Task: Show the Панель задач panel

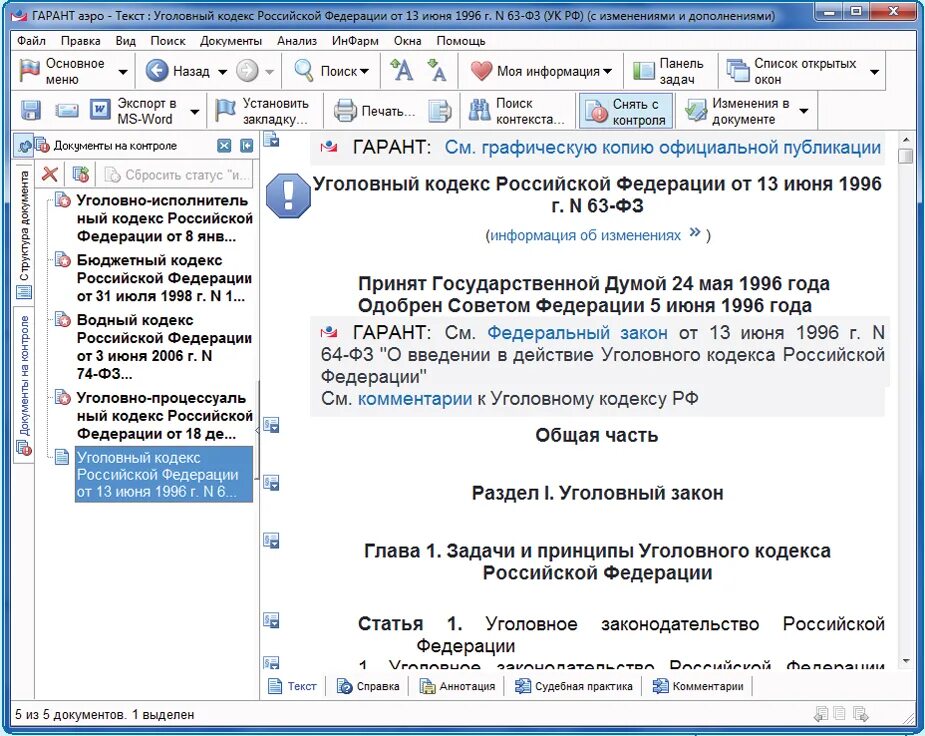Action: (x=668, y=71)
